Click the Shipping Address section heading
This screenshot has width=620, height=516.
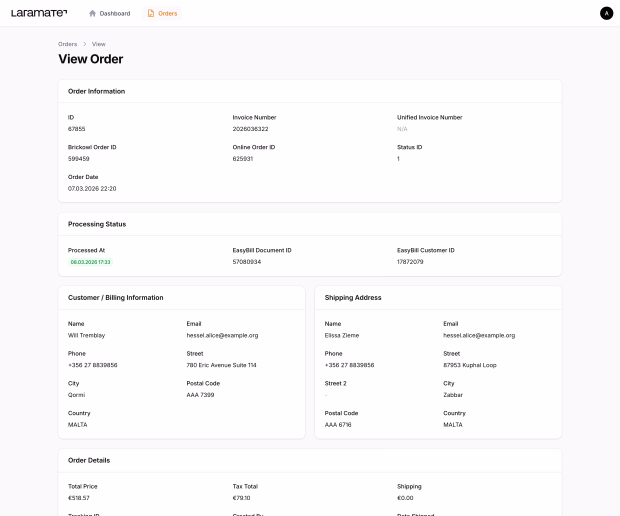point(353,297)
